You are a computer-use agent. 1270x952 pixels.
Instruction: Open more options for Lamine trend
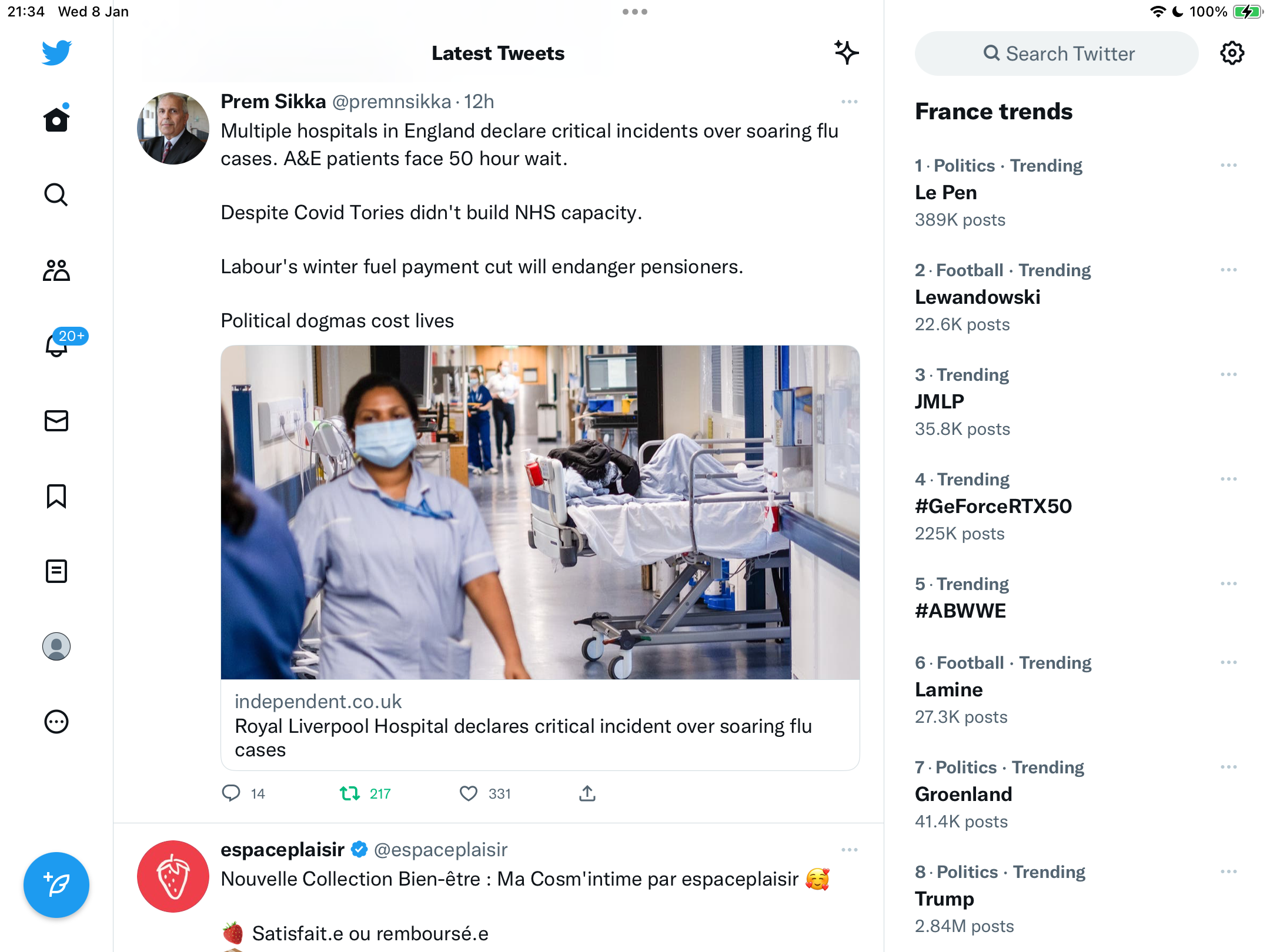[1229, 662]
